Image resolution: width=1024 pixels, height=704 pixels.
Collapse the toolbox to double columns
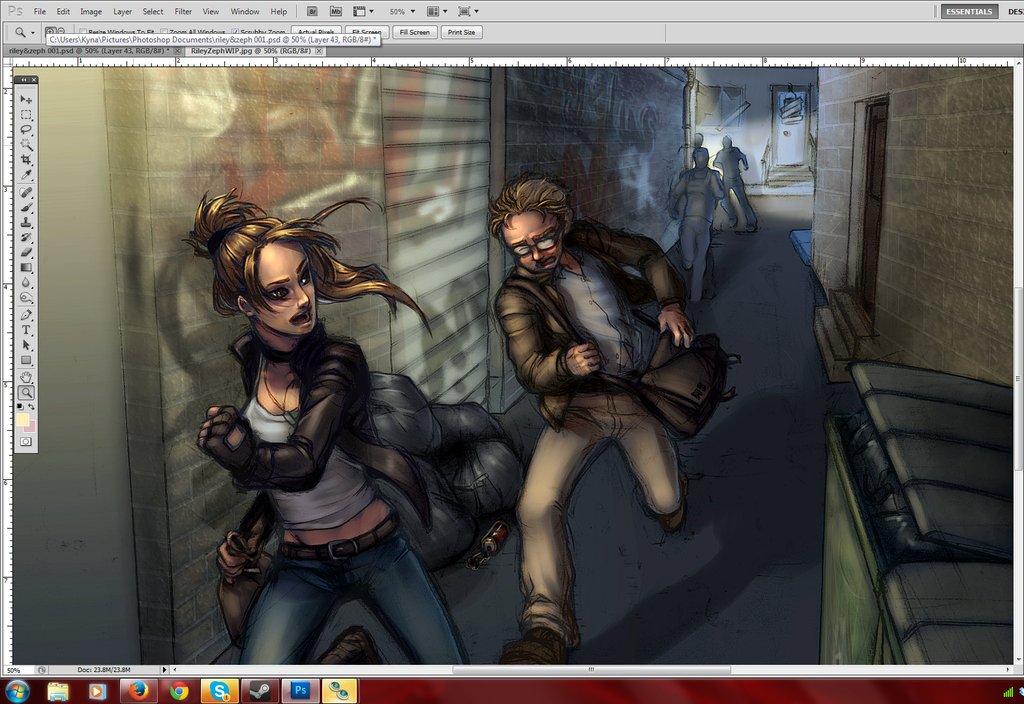24,80
